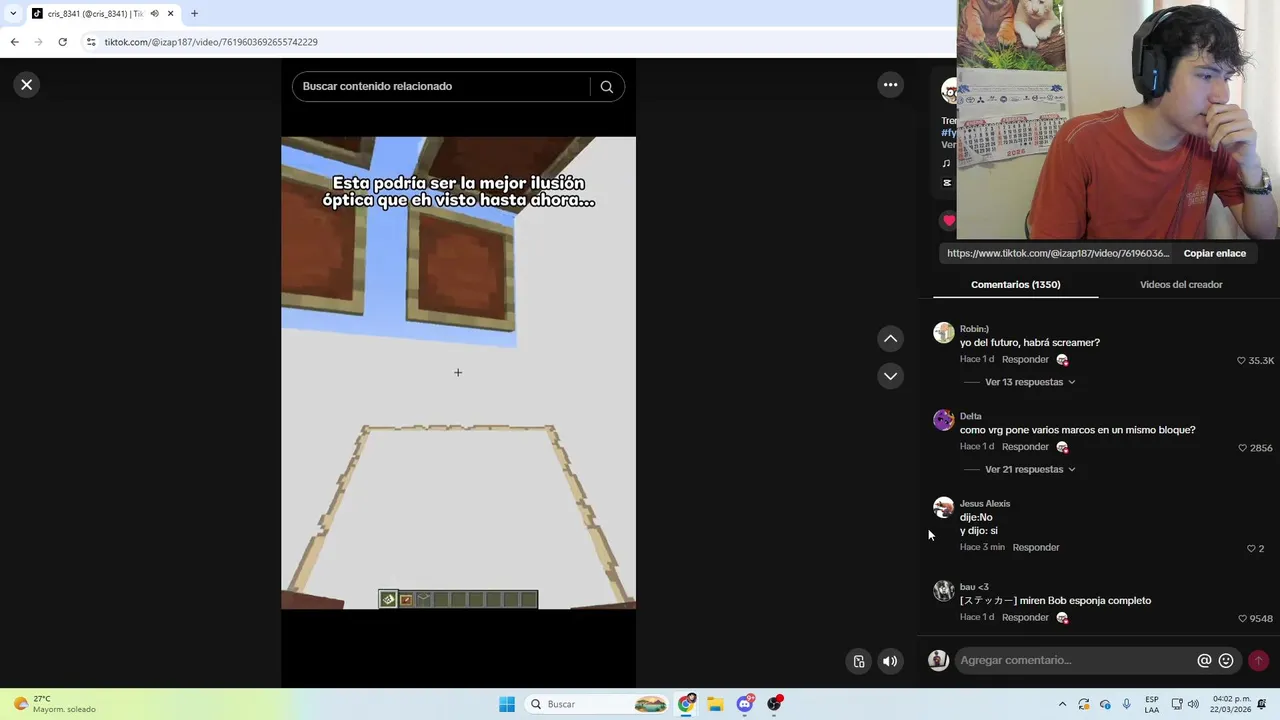This screenshot has height=720, width=1280.
Task: Click the Minecraft video to pause playback
Action: tap(458, 372)
